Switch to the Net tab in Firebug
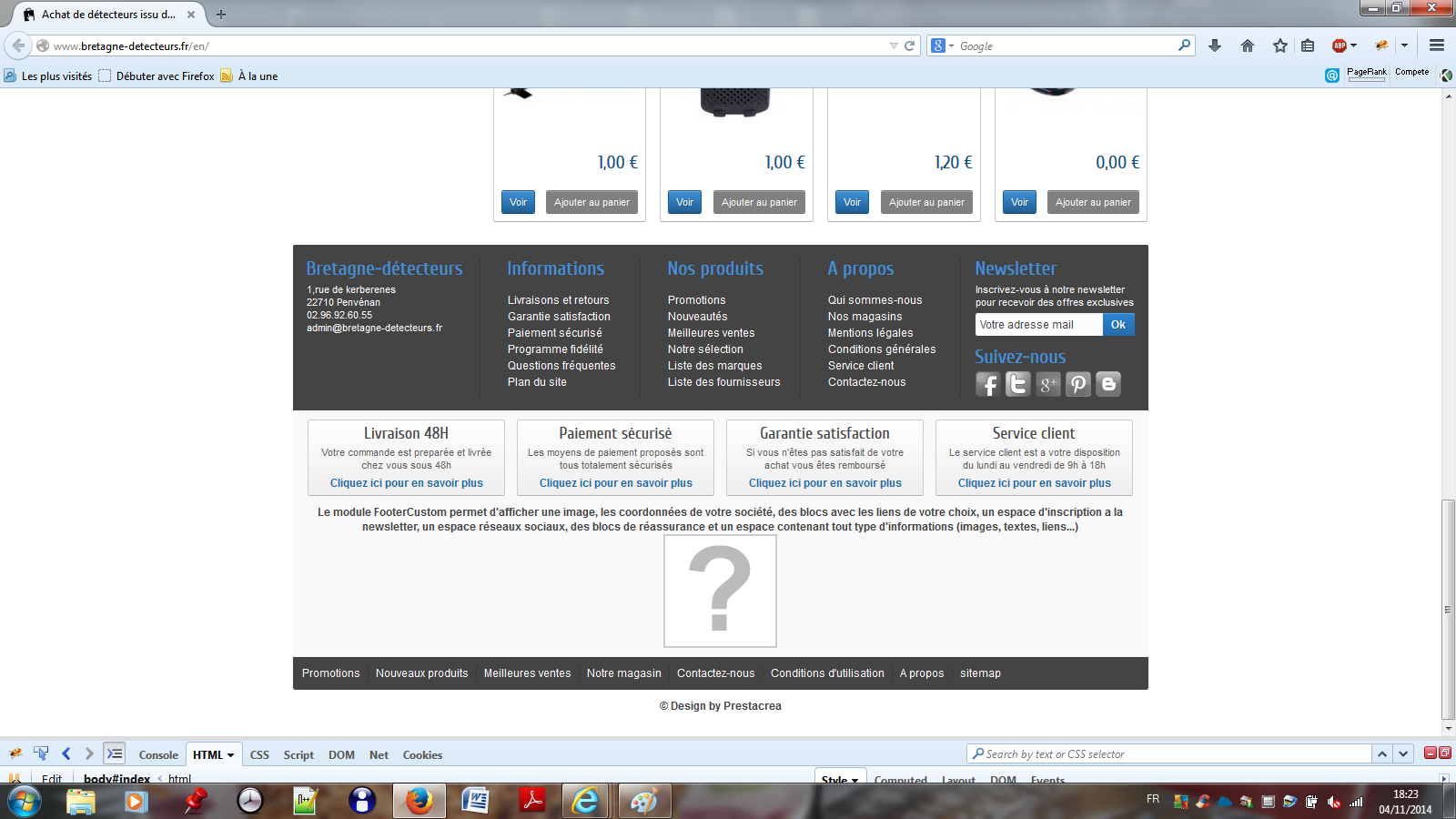This screenshot has height=819, width=1456. point(379,755)
